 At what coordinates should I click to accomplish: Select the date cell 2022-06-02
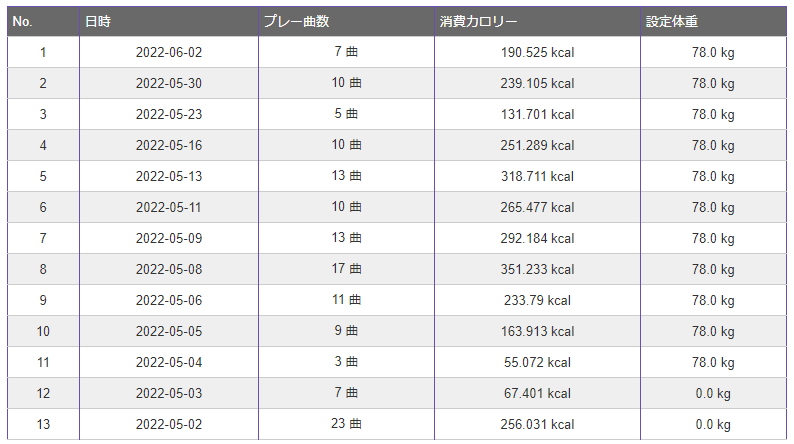[169, 52]
